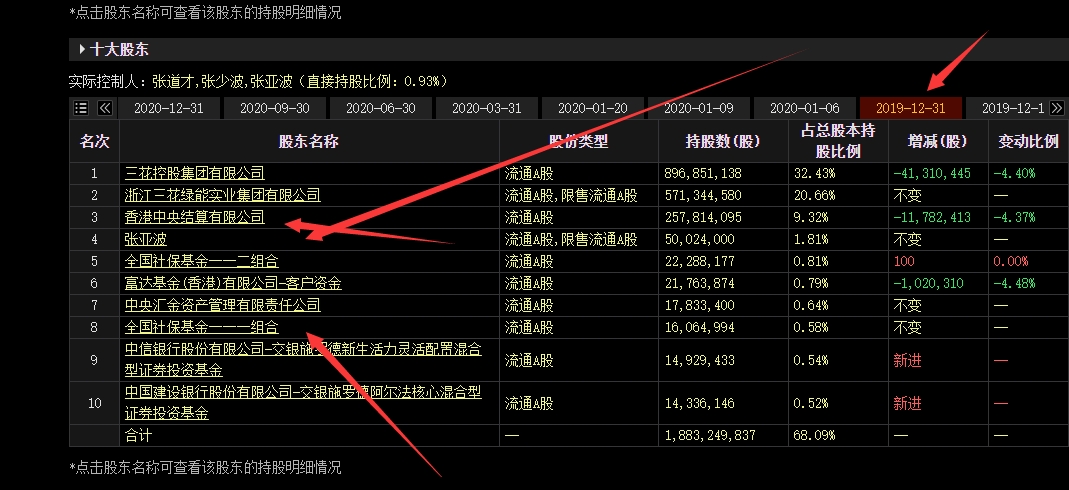Image resolution: width=1069 pixels, height=490 pixels.
Task: Select the 2020-09-30 date tab
Action: point(275,108)
